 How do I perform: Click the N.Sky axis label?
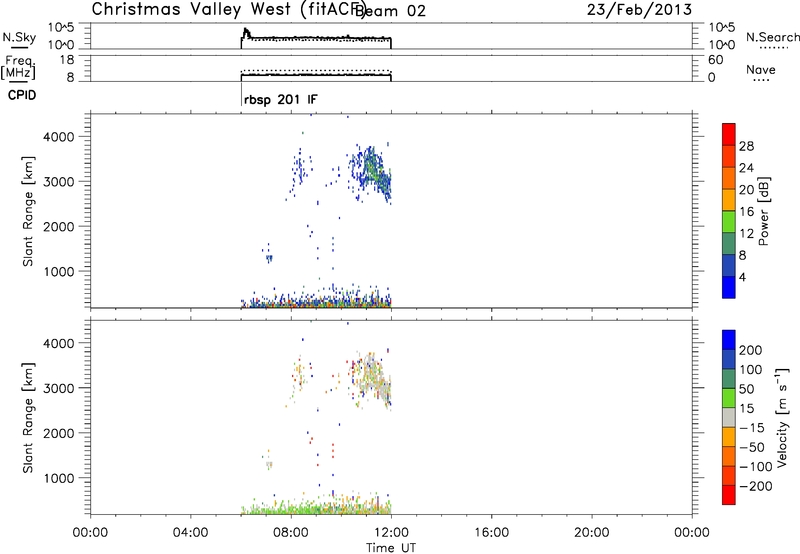[19, 37]
